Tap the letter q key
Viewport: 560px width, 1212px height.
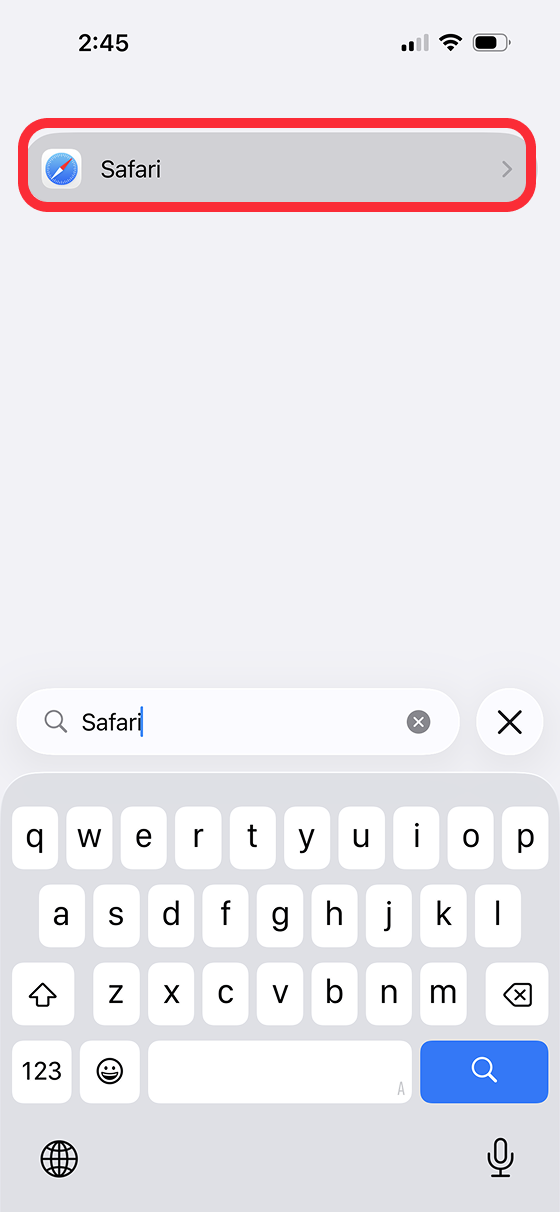34,838
